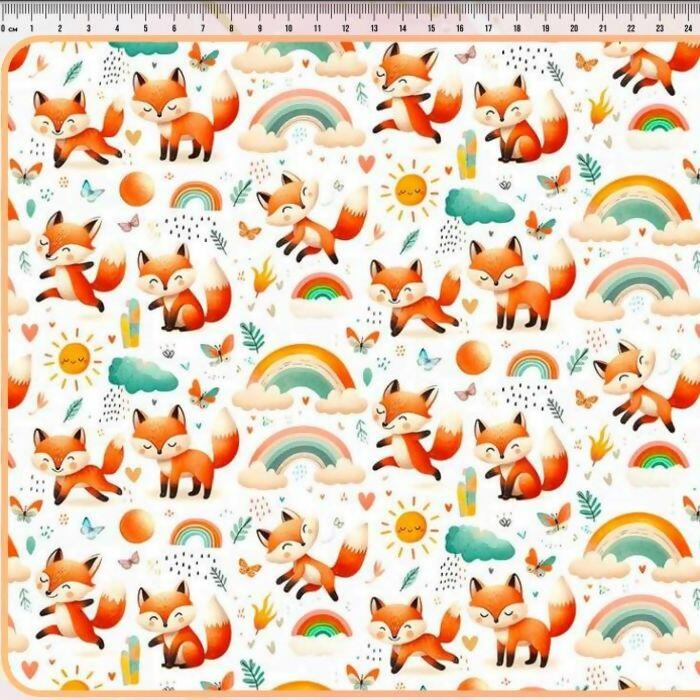Click the fox nearest the 17 cm mark
The height and width of the screenshot is (700, 700).
pos(510,115)
